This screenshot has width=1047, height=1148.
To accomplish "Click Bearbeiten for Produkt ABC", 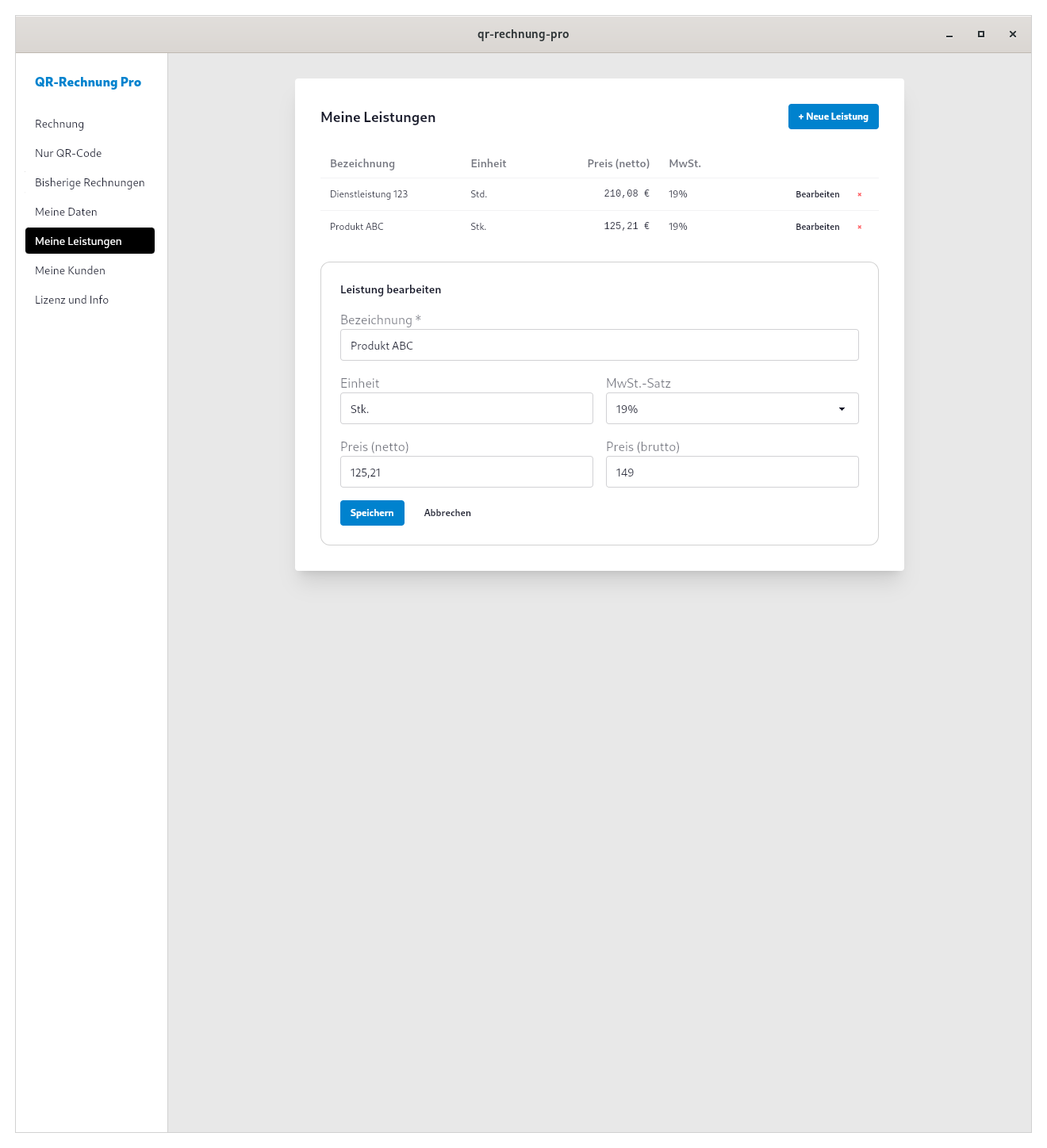I will tap(817, 227).
